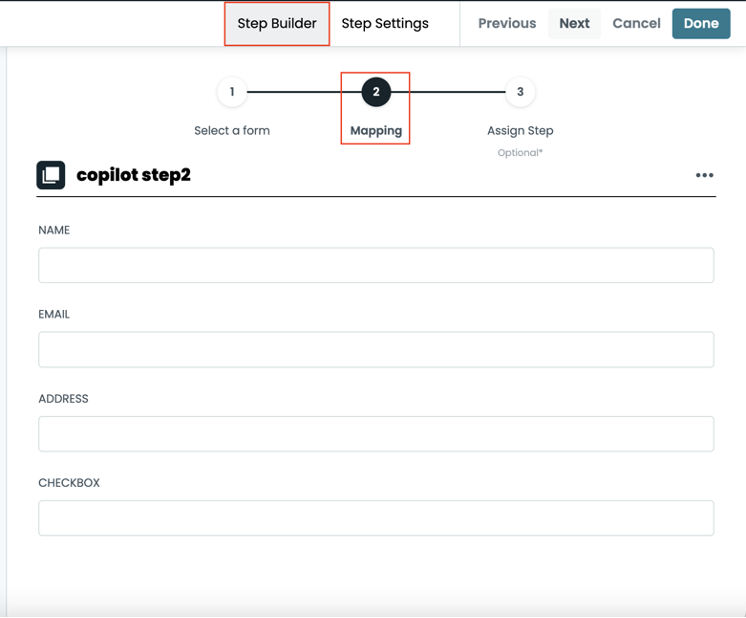746x618 pixels.
Task: Click the Optional* note under Assign Step
Action: pos(520,153)
